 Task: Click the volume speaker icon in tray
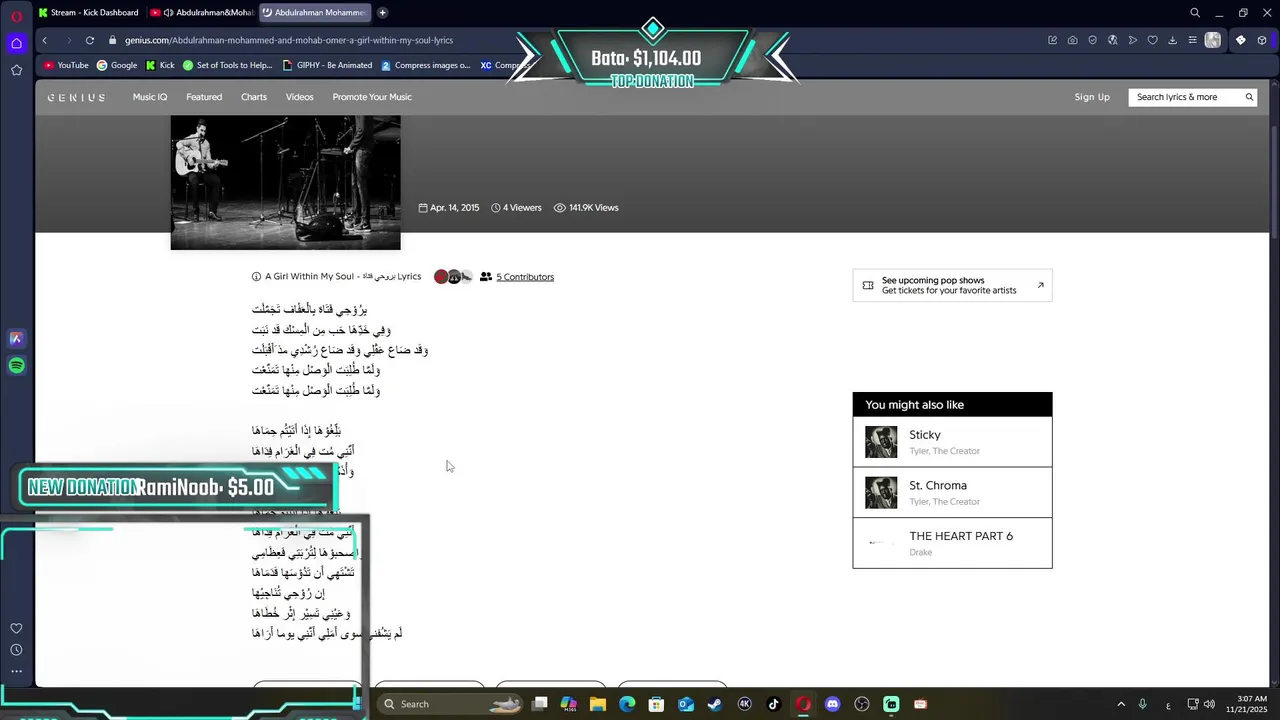coord(1209,704)
